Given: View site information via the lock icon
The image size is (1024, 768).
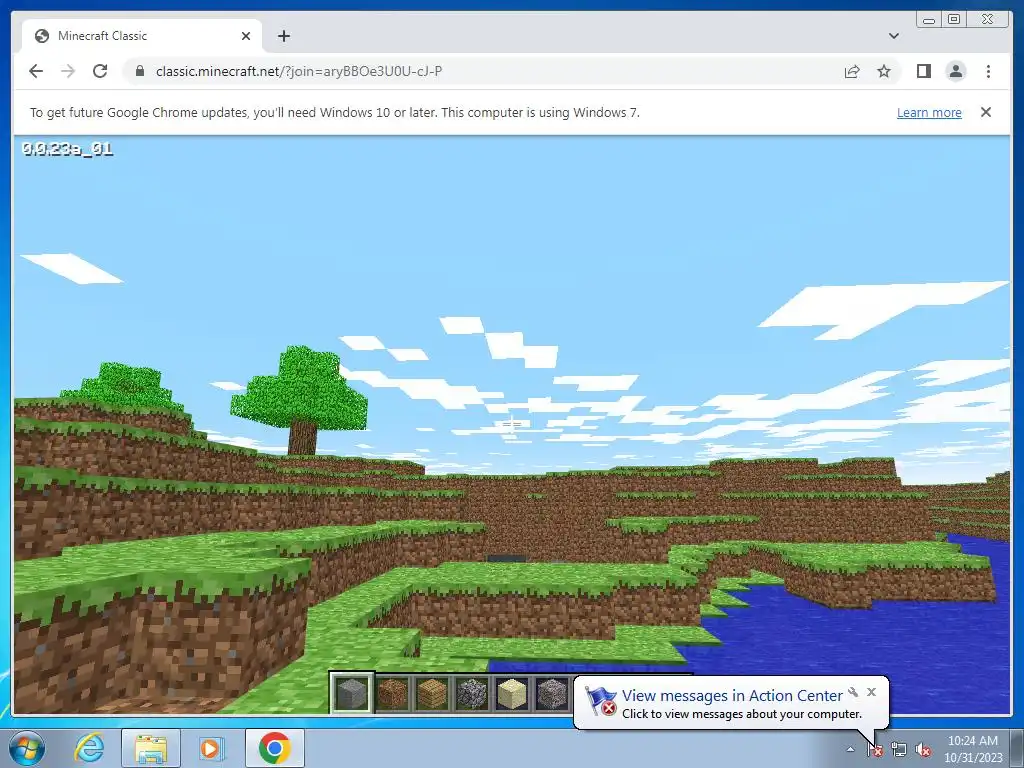Looking at the screenshot, I should click(x=139, y=71).
